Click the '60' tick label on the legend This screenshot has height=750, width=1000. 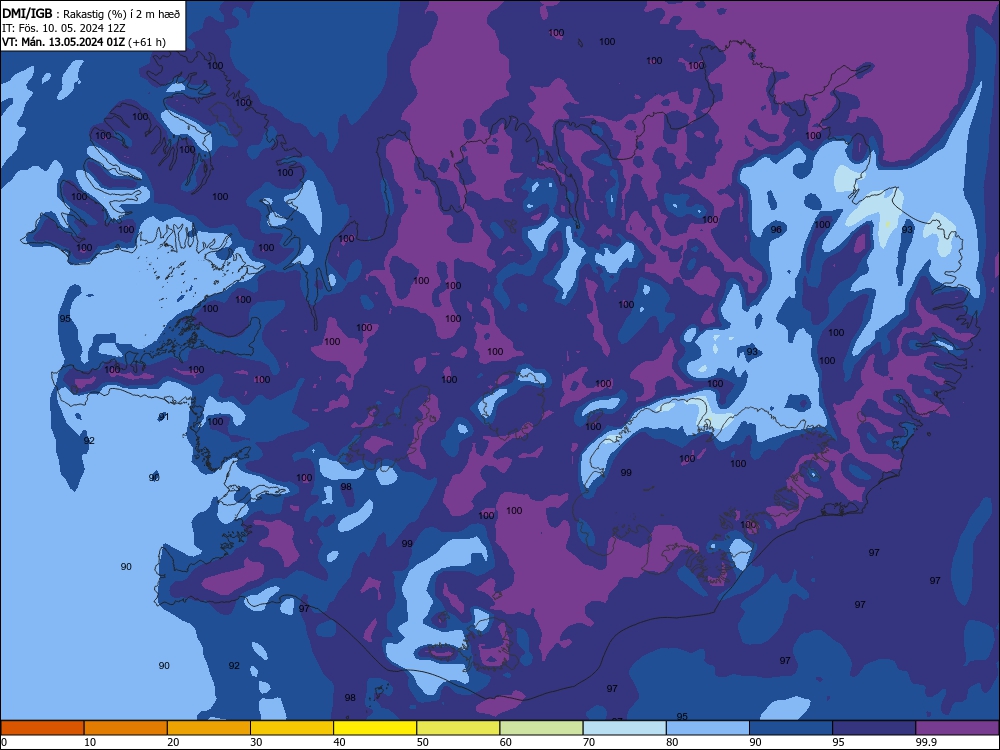point(506,742)
